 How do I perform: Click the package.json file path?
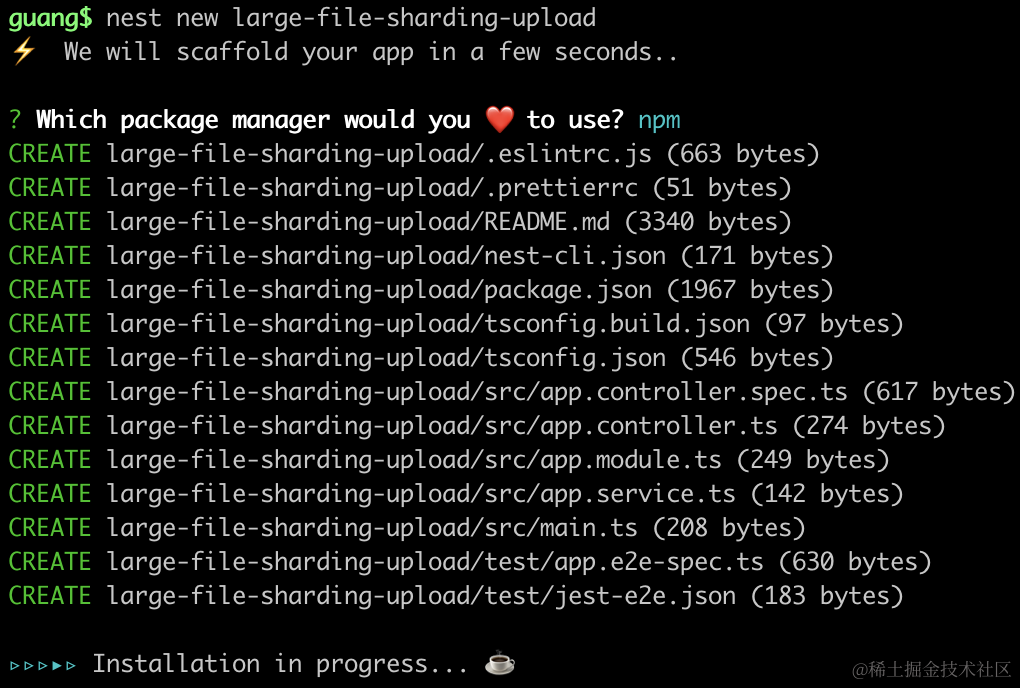[x=379, y=290]
